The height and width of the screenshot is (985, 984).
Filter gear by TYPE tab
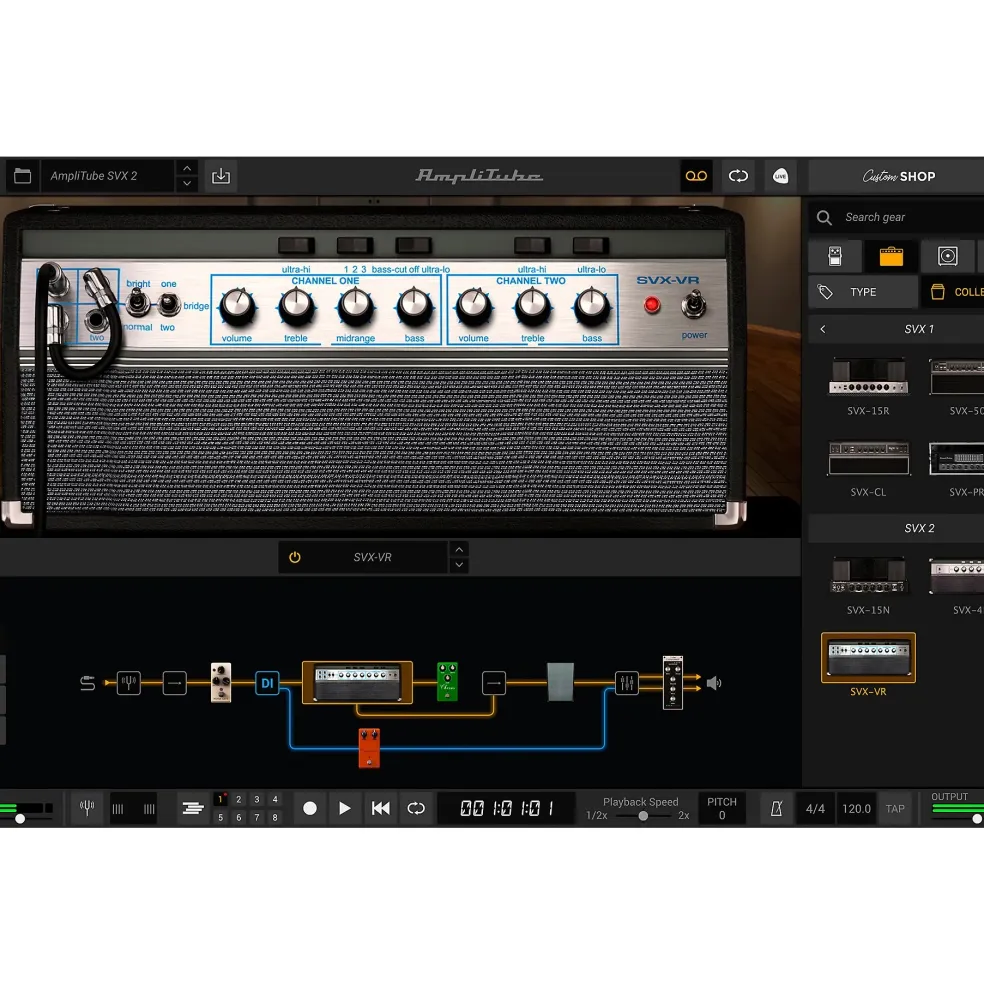coord(863,292)
